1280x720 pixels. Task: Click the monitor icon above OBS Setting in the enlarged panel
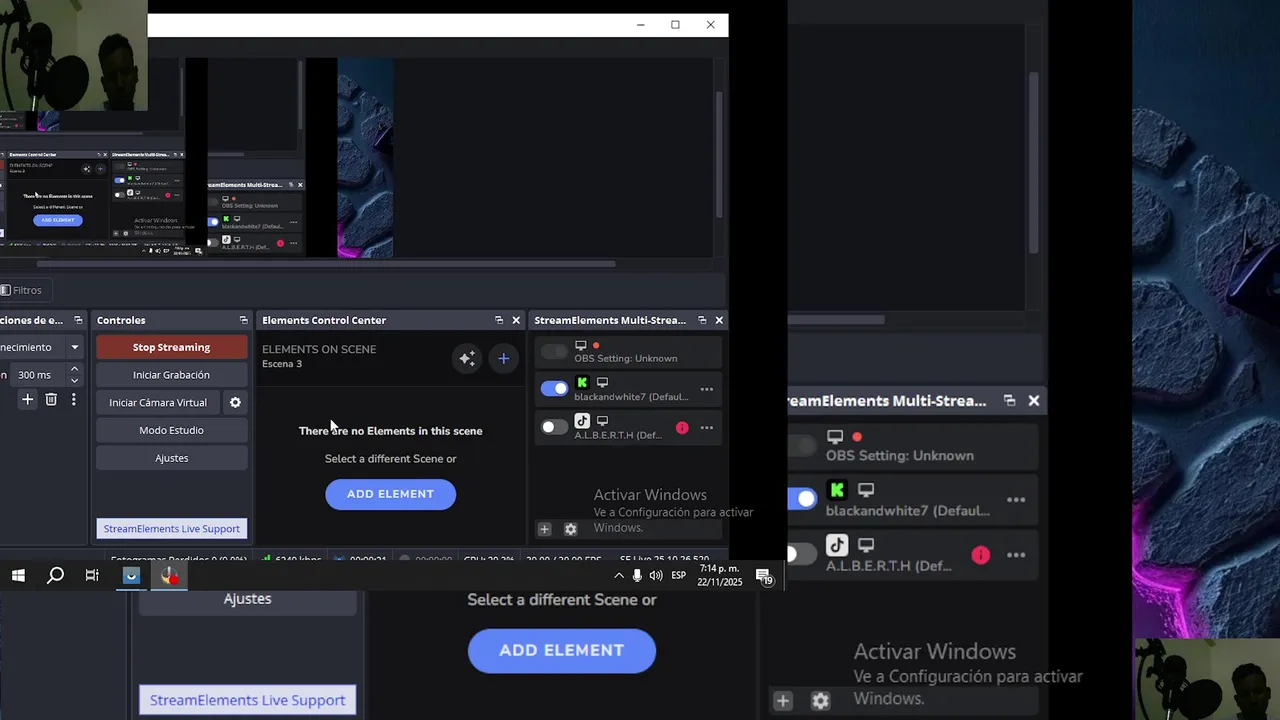835,437
